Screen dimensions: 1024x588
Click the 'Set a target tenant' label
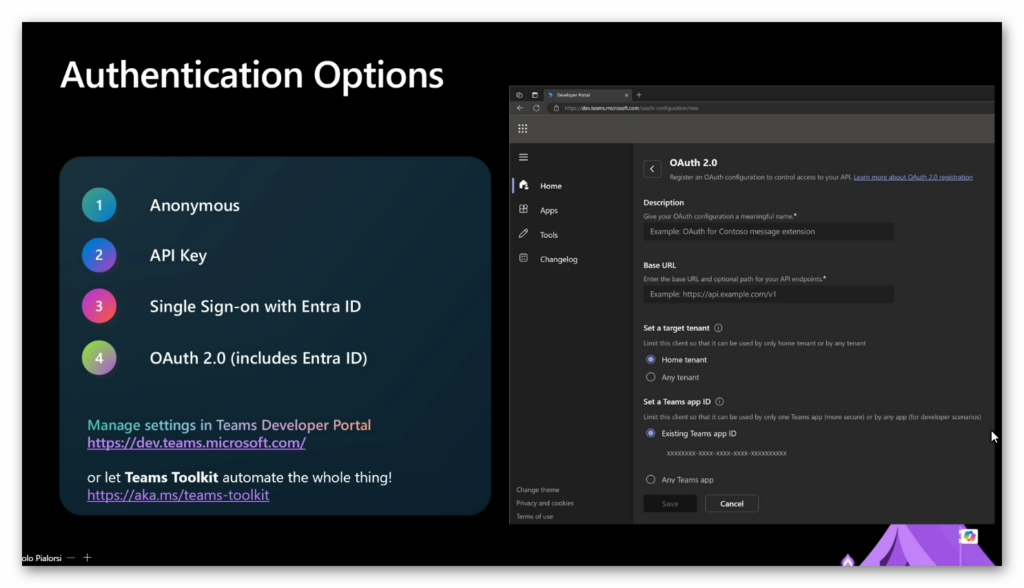click(676, 328)
